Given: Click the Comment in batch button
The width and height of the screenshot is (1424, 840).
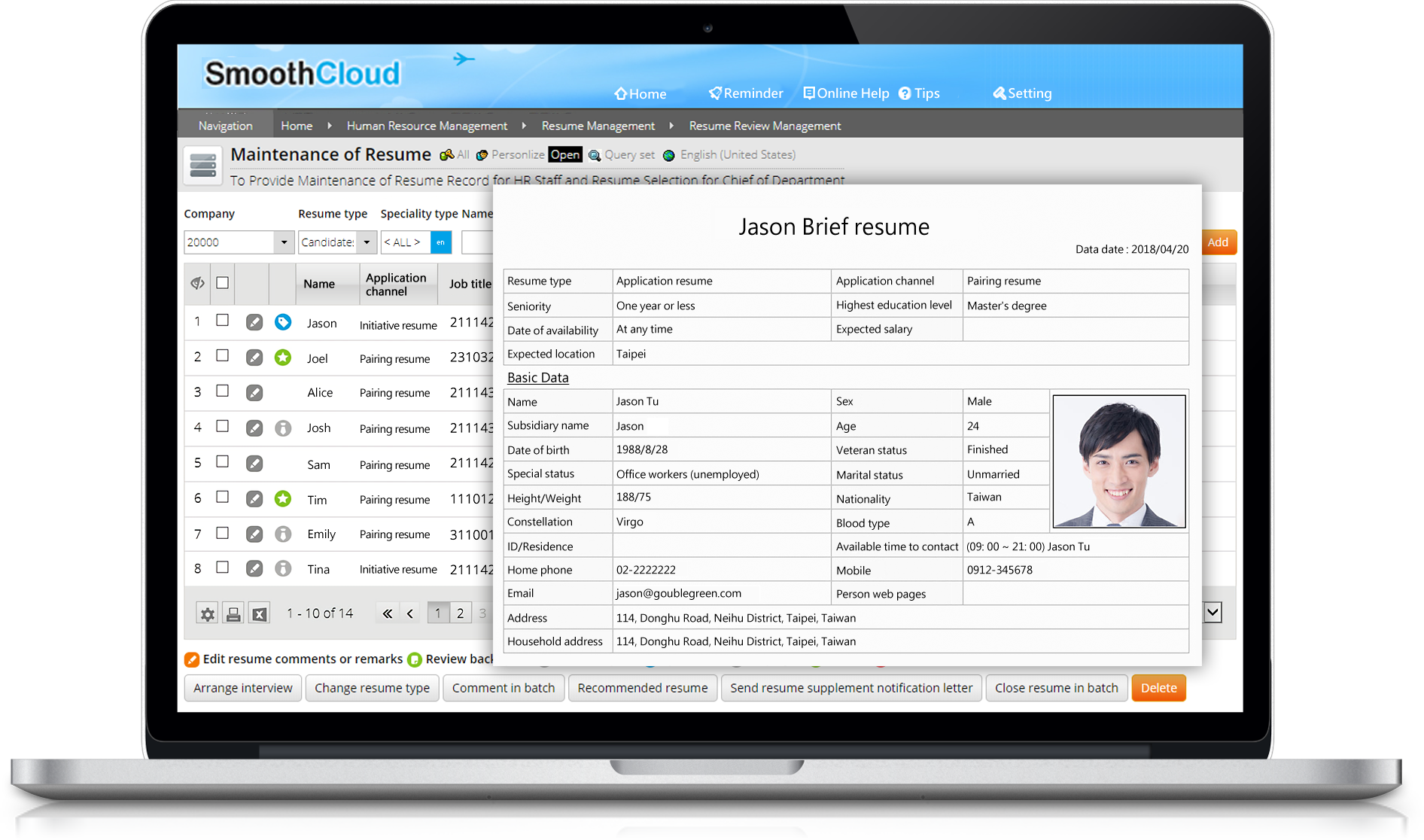Looking at the screenshot, I should click(x=504, y=688).
